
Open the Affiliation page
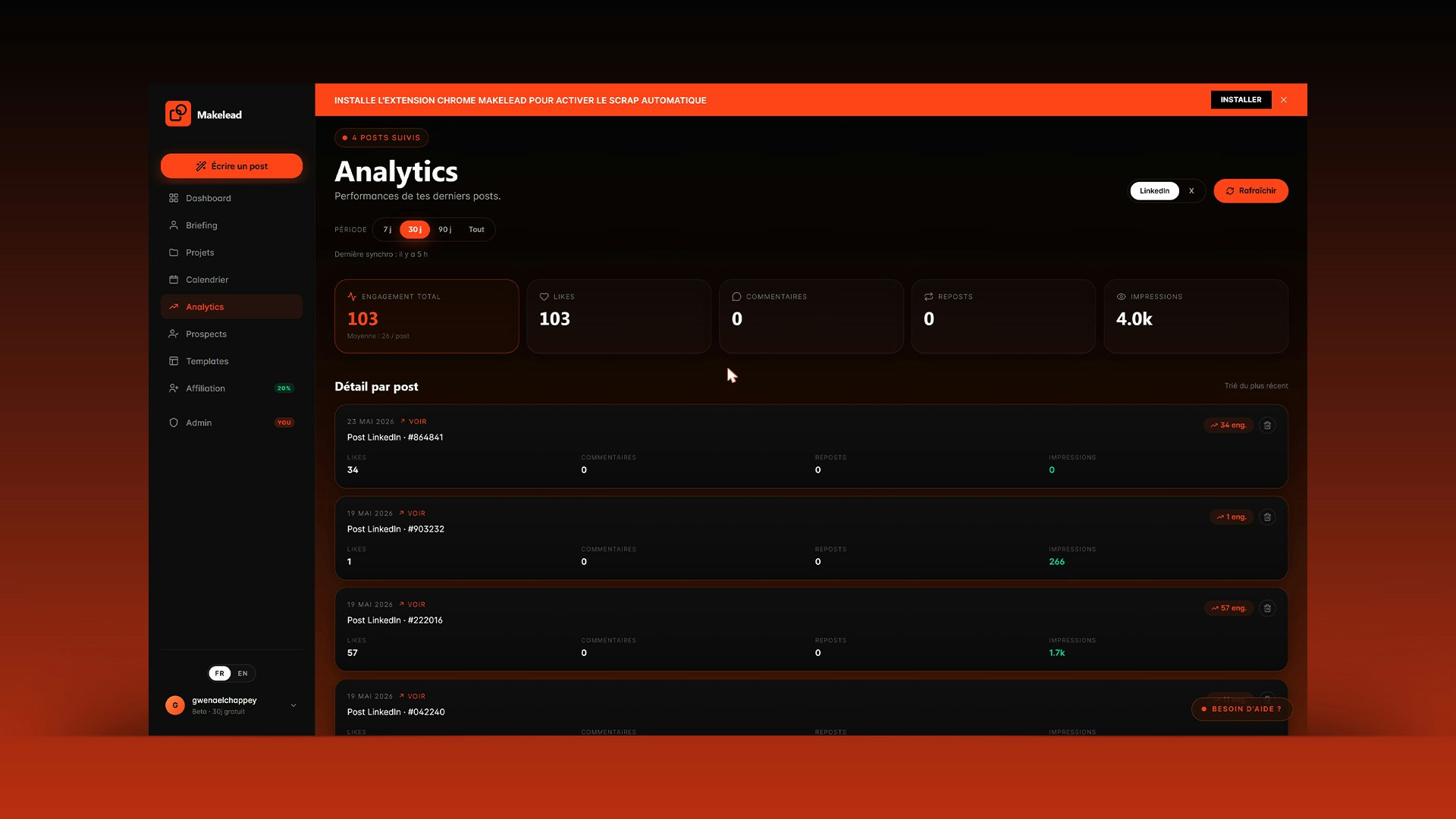click(x=231, y=388)
